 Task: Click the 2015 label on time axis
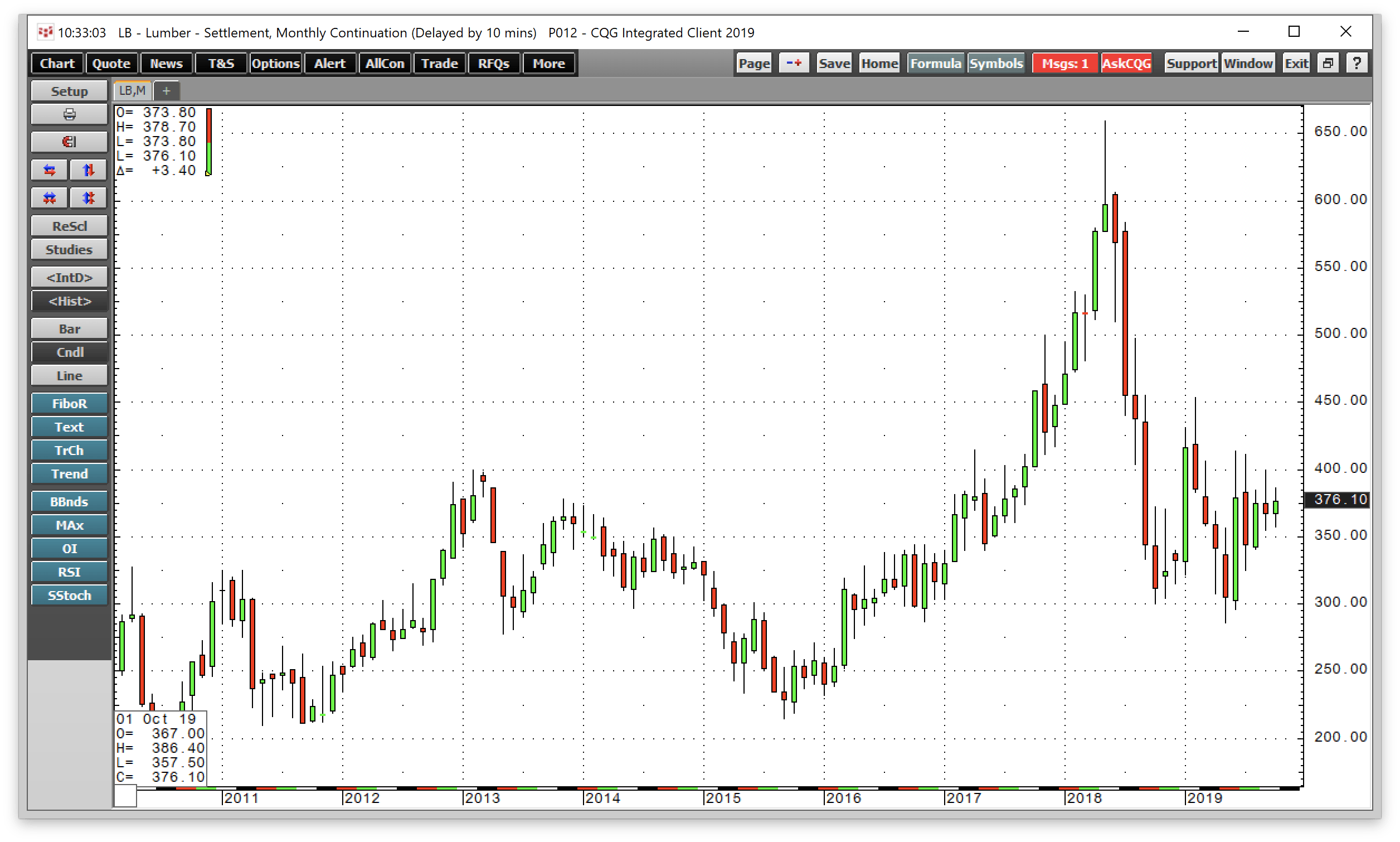click(723, 799)
